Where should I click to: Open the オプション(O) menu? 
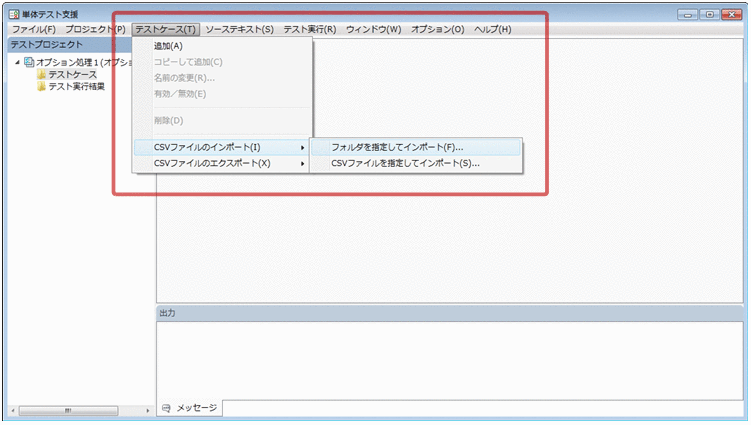[x=438, y=29]
